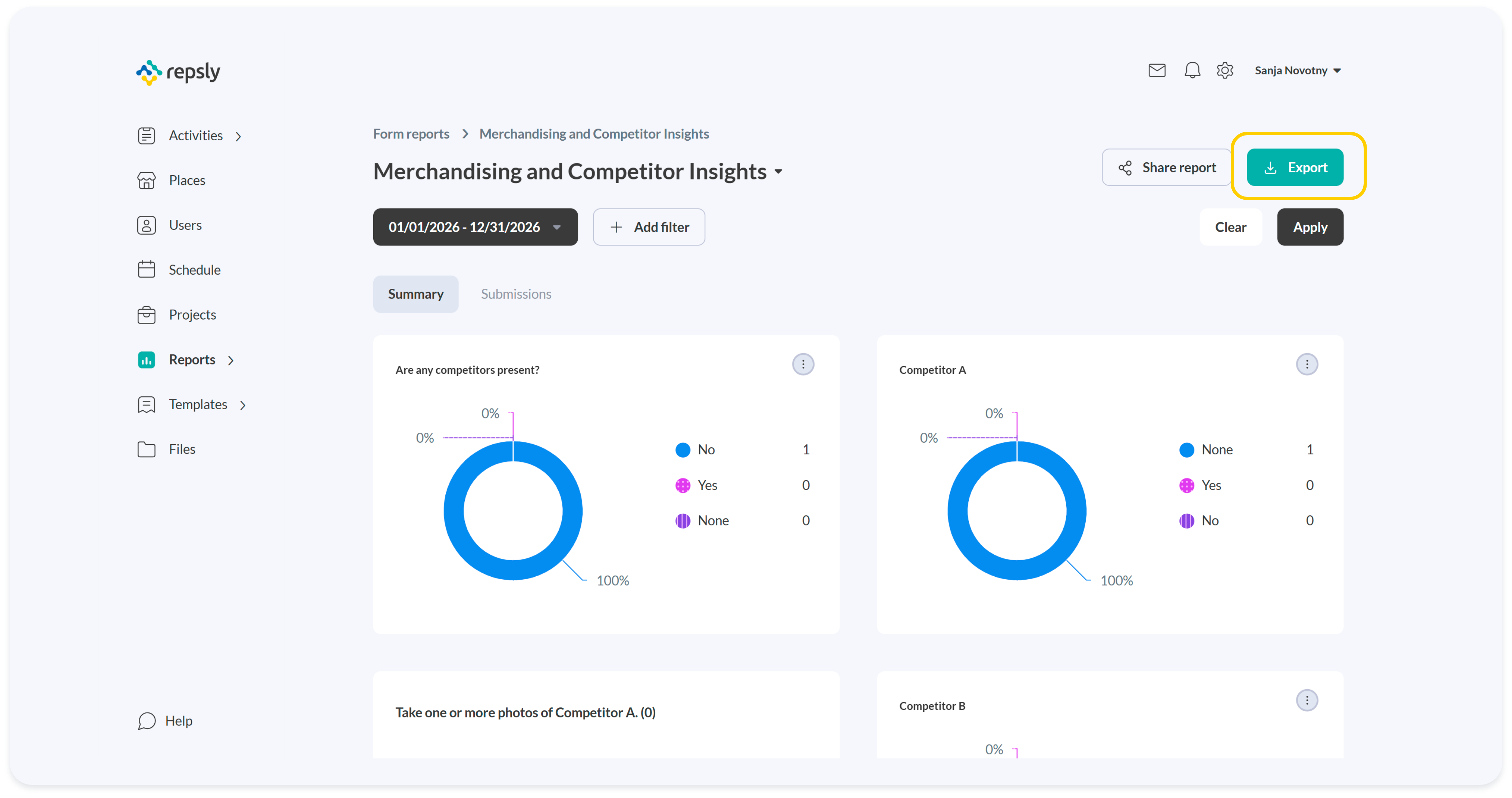Click the Schedule calendar icon
The height and width of the screenshot is (798, 1512).
point(146,270)
